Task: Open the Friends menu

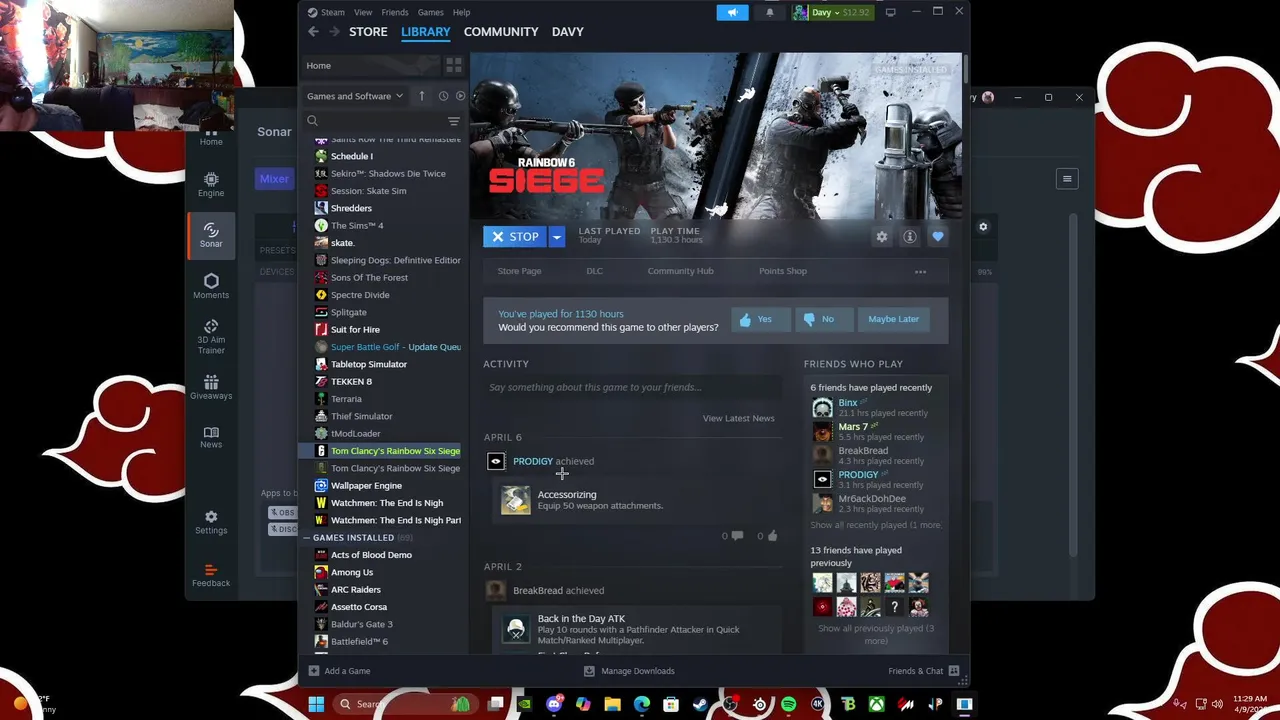Action: [x=395, y=12]
